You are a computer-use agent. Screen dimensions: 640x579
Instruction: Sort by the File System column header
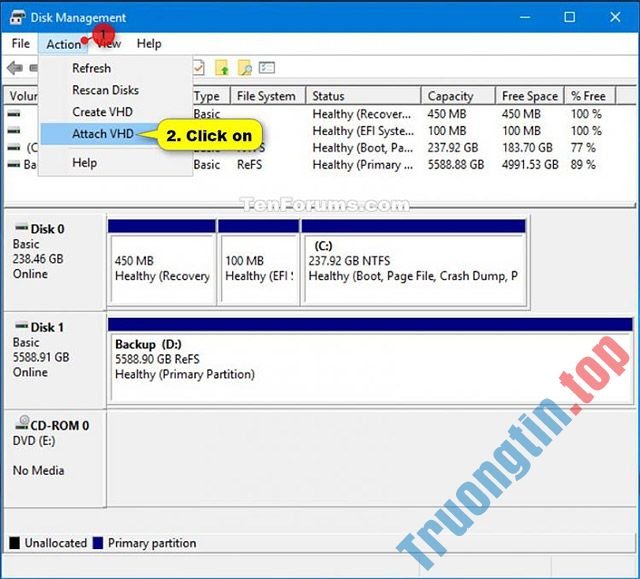(268, 96)
